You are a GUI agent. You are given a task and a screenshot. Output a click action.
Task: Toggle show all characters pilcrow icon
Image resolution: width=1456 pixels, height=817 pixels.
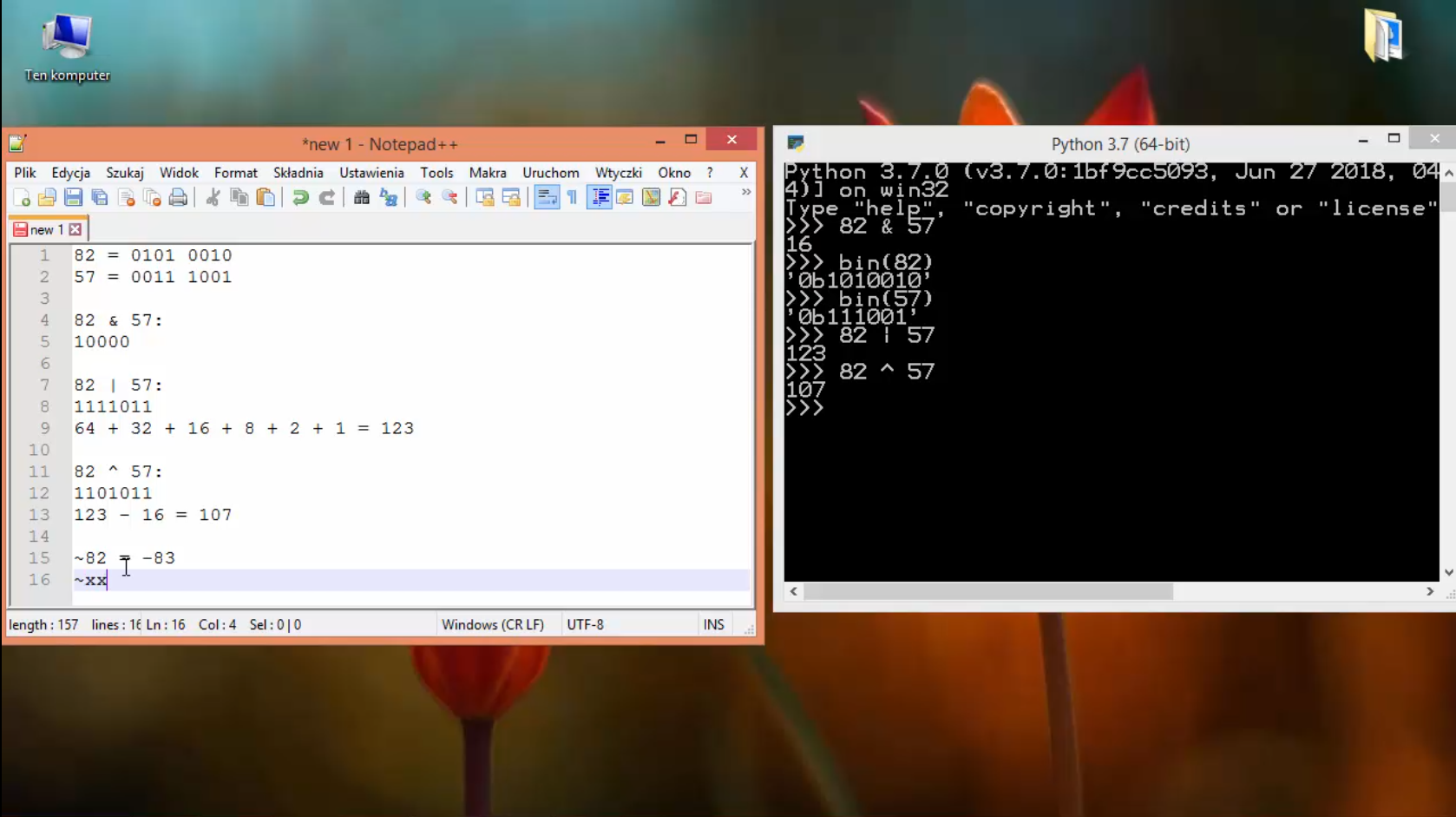tap(573, 198)
